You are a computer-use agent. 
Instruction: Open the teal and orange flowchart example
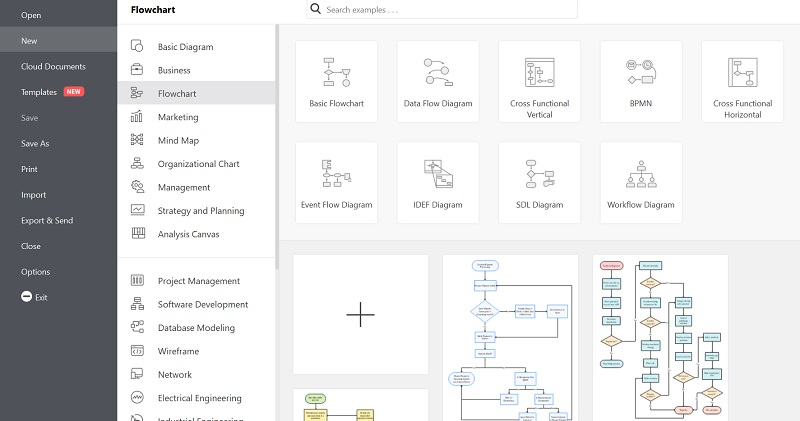click(660, 338)
